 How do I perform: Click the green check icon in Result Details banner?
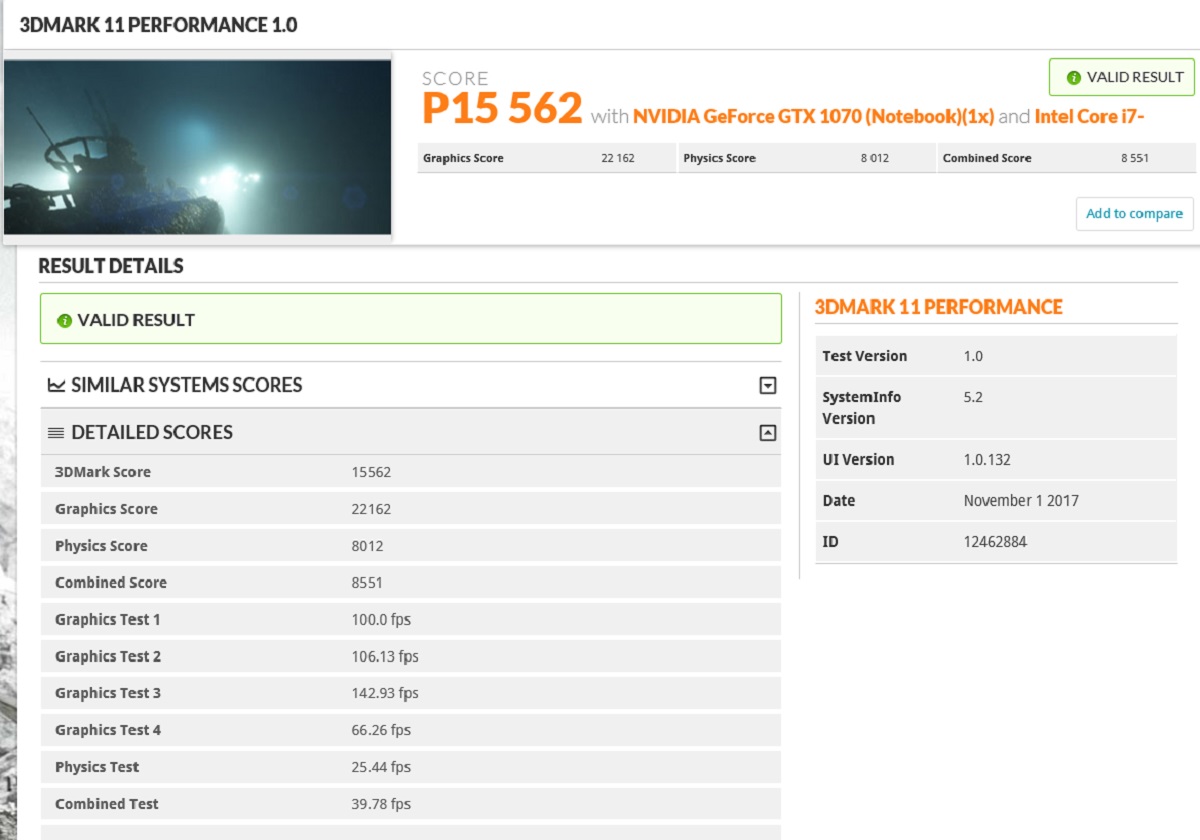pos(65,321)
